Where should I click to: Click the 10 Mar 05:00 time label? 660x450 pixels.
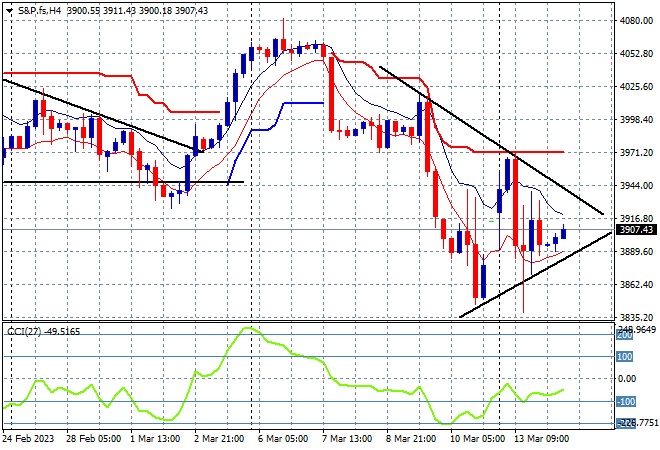pyautogui.click(x=475, y=439)
